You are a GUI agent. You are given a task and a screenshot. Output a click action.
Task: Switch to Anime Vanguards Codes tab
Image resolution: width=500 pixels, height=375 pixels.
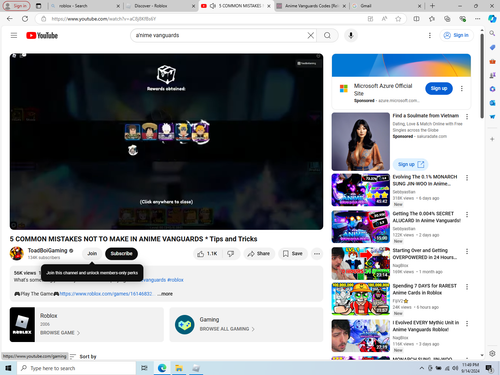(x=312, y=6)
